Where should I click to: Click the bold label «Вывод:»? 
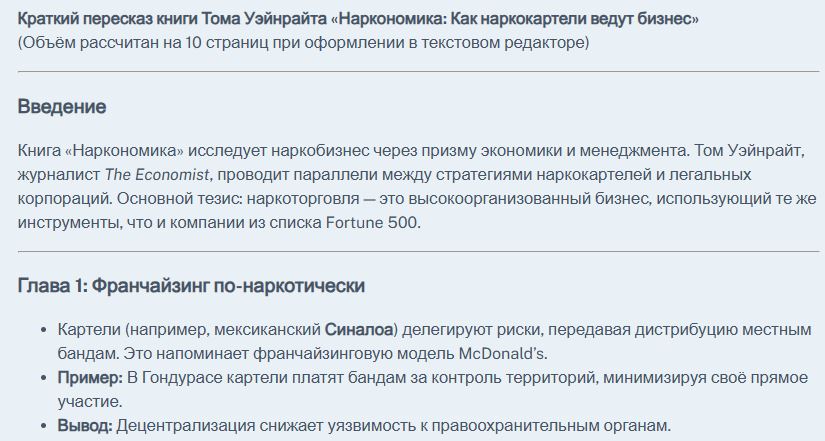85,425
